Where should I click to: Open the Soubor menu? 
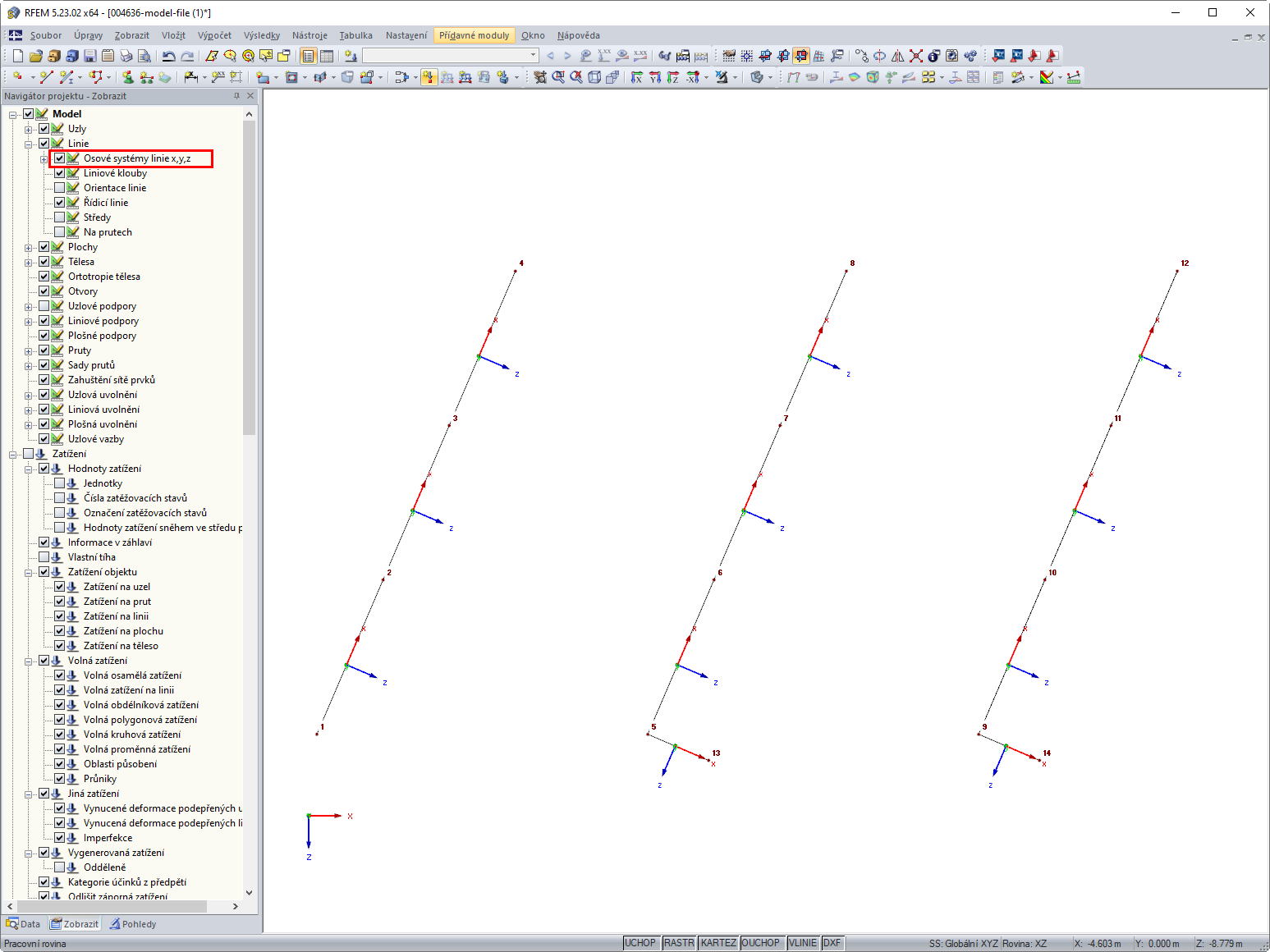tap(46, 35)
